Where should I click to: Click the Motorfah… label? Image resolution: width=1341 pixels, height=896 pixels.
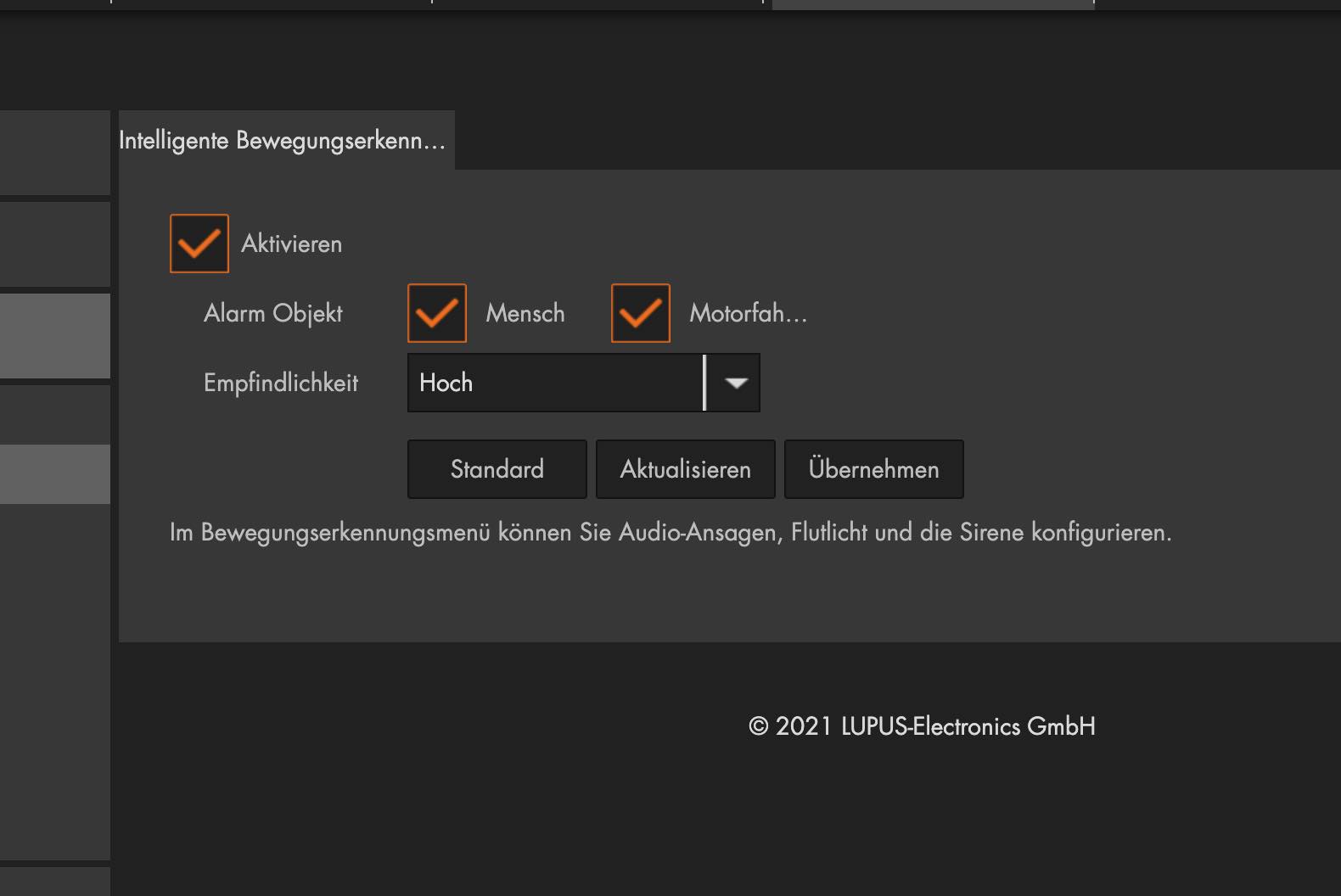[748, 313]
